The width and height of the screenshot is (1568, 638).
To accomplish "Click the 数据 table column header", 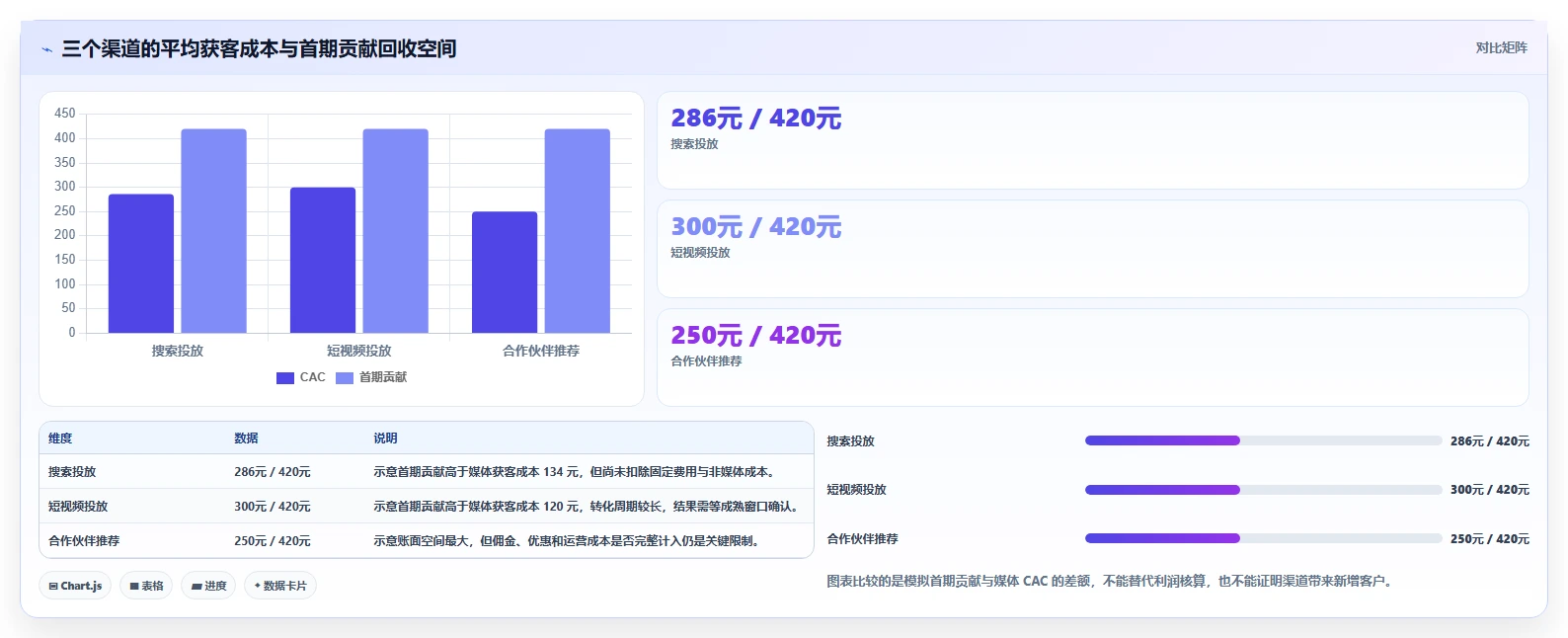I will 246,439.
